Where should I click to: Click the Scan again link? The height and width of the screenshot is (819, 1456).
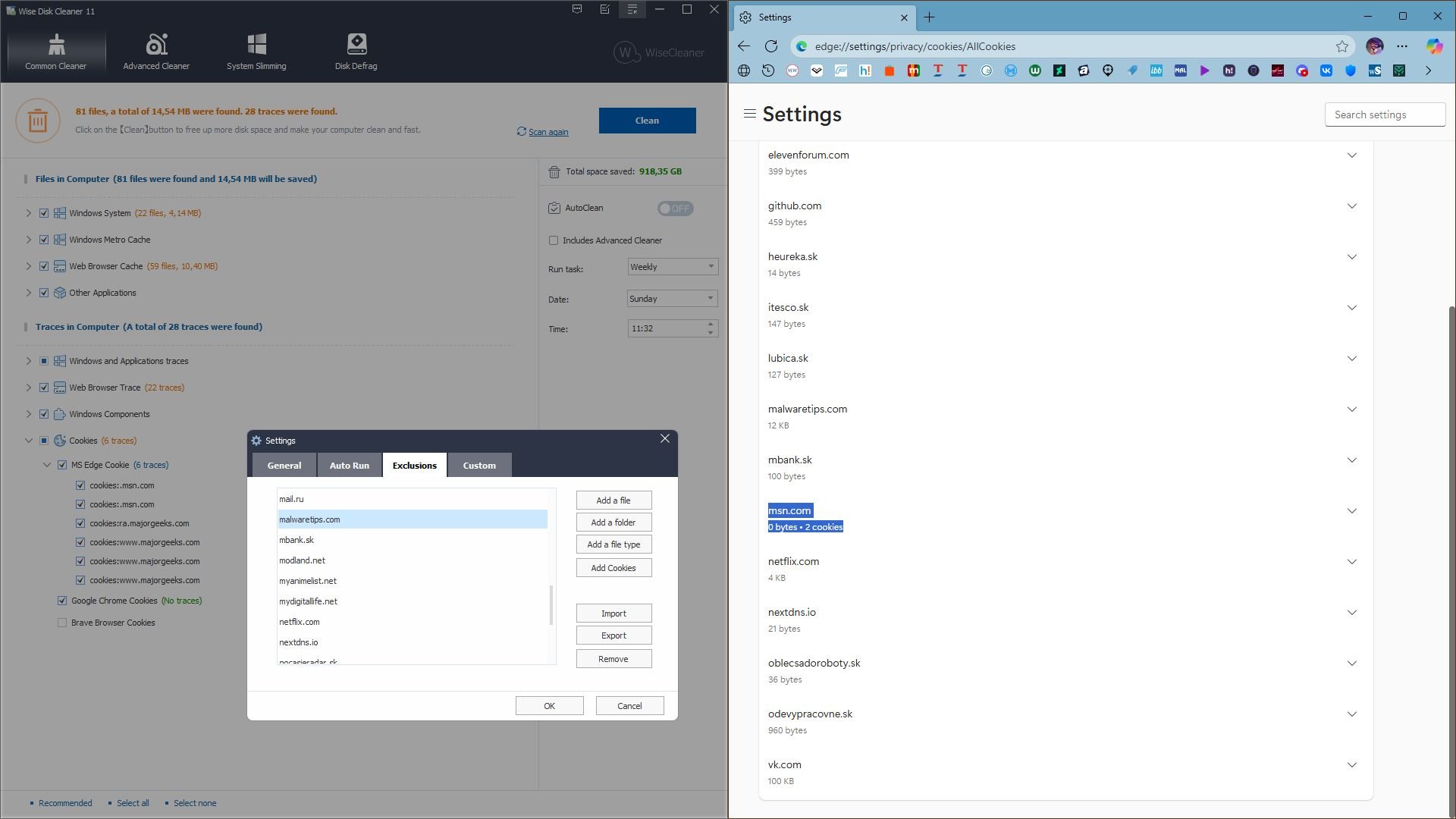point(548,132)
